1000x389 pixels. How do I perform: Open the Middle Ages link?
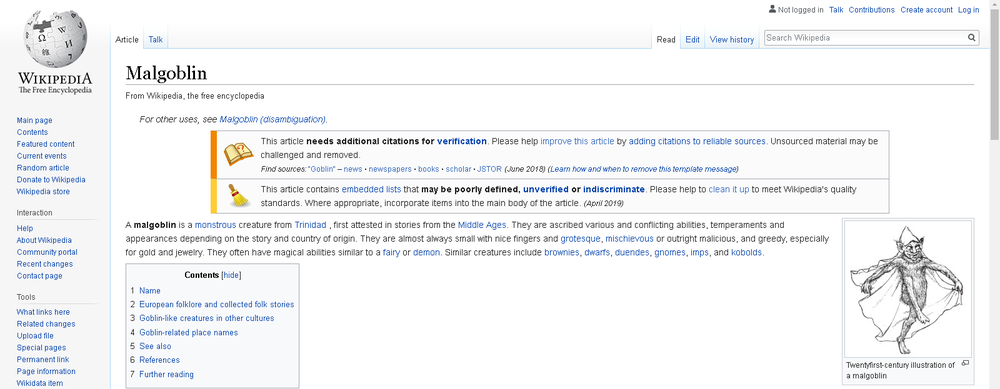click(482, 225)
